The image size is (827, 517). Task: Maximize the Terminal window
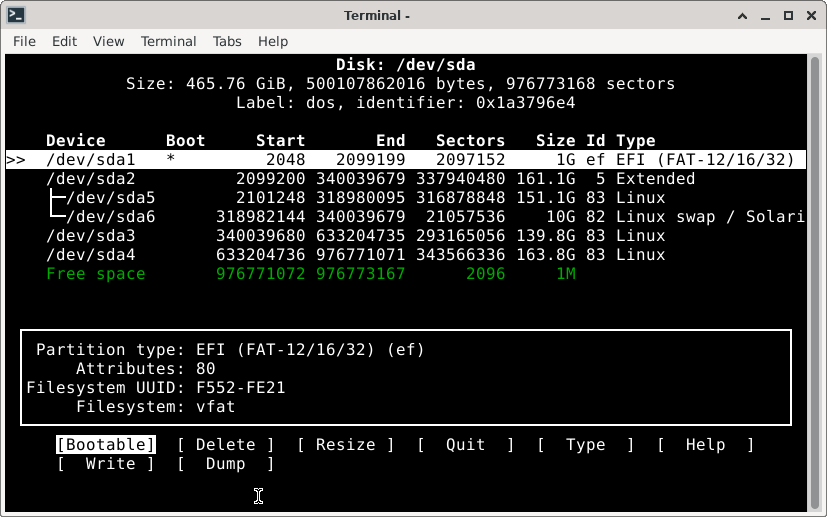786,15
